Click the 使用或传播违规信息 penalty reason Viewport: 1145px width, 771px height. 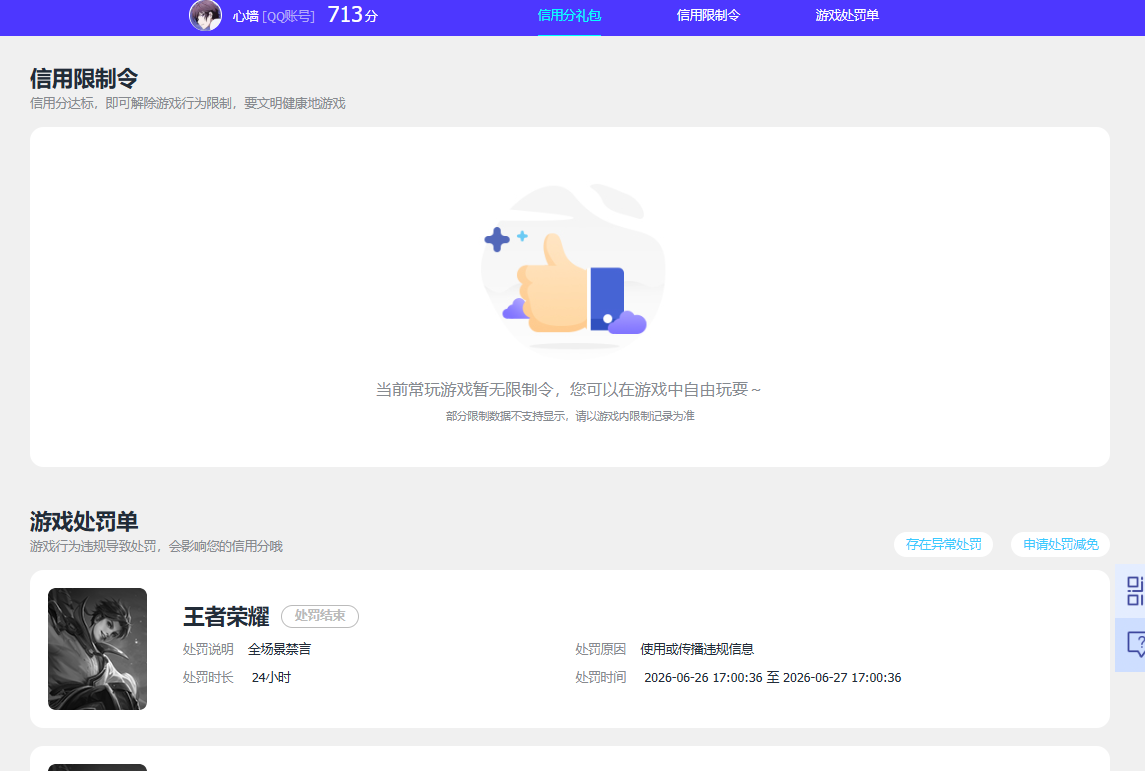[697, 649]
